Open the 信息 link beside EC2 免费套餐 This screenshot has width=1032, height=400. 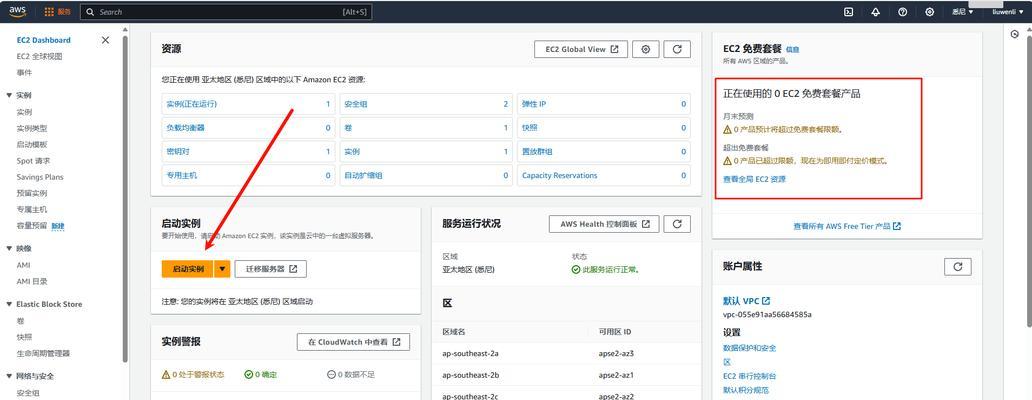pos(792,49)
